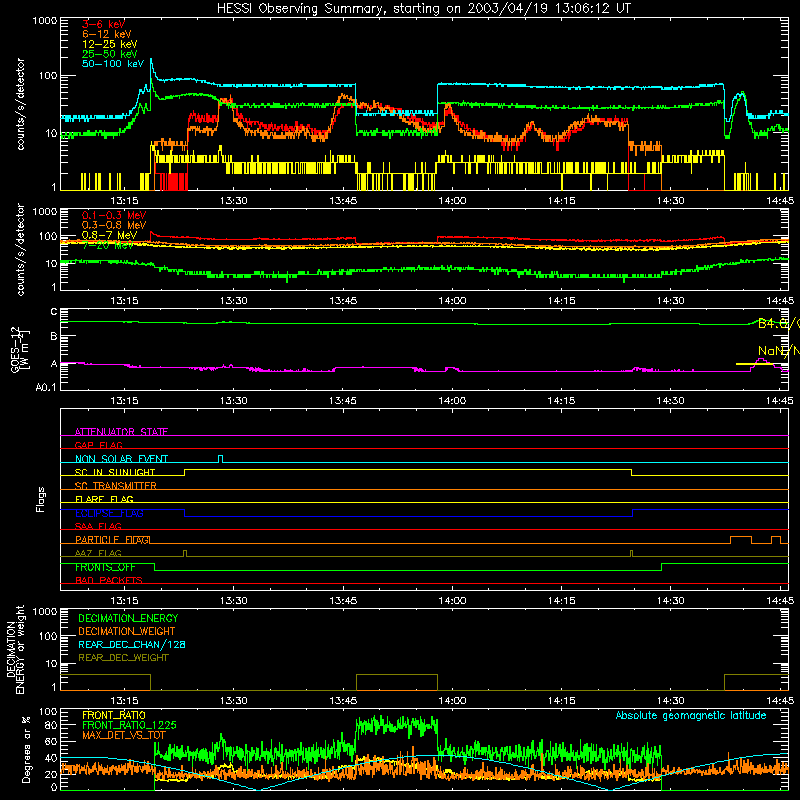Viewport: 800px width, 800px height.
Task: Click the B4.6 flare class annotation
Action: point(779,323)
